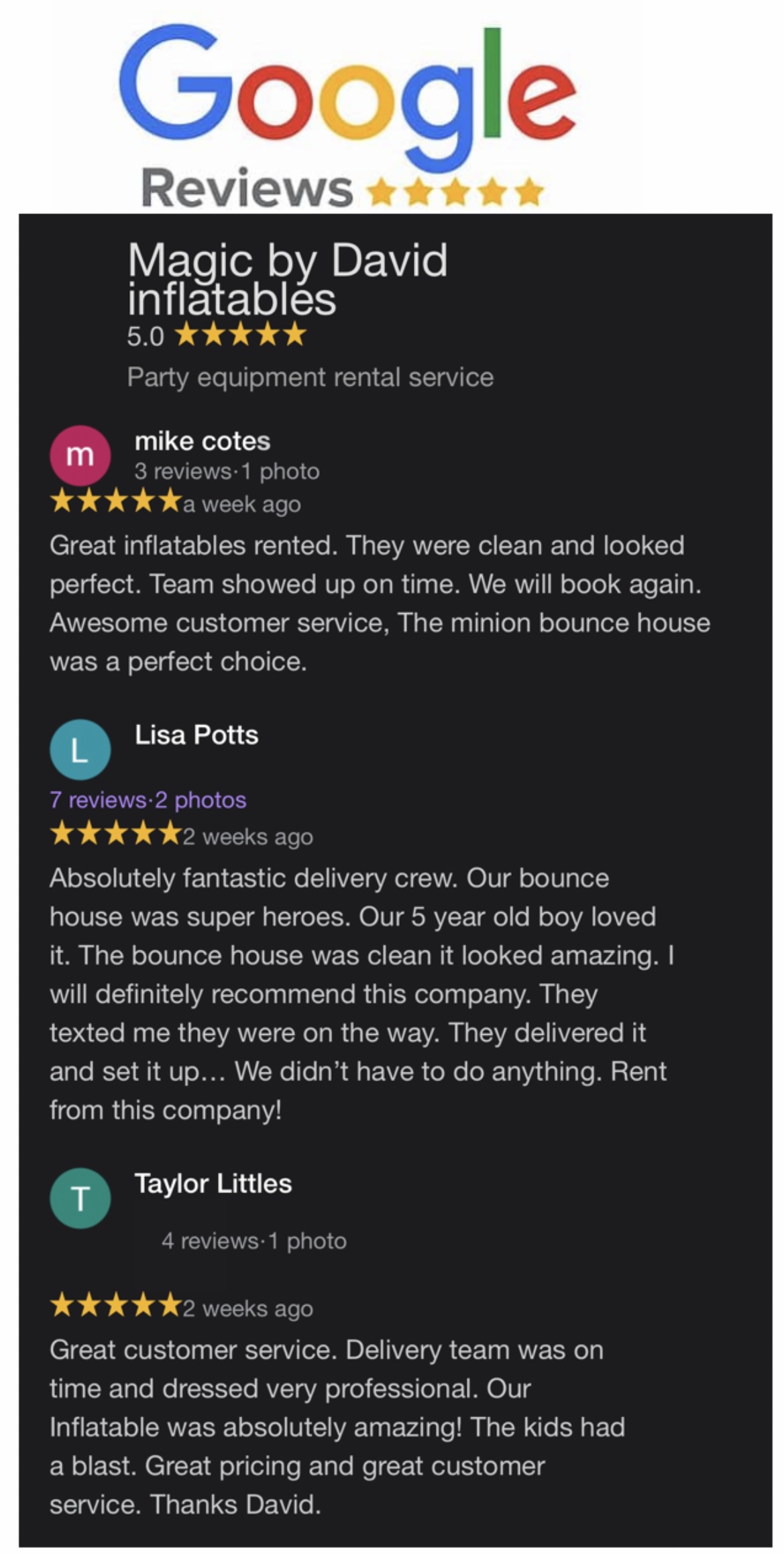Click Lisa Potts' five-star rating
The width and height of the screenshot is (784, 1554).
[115, 834]
